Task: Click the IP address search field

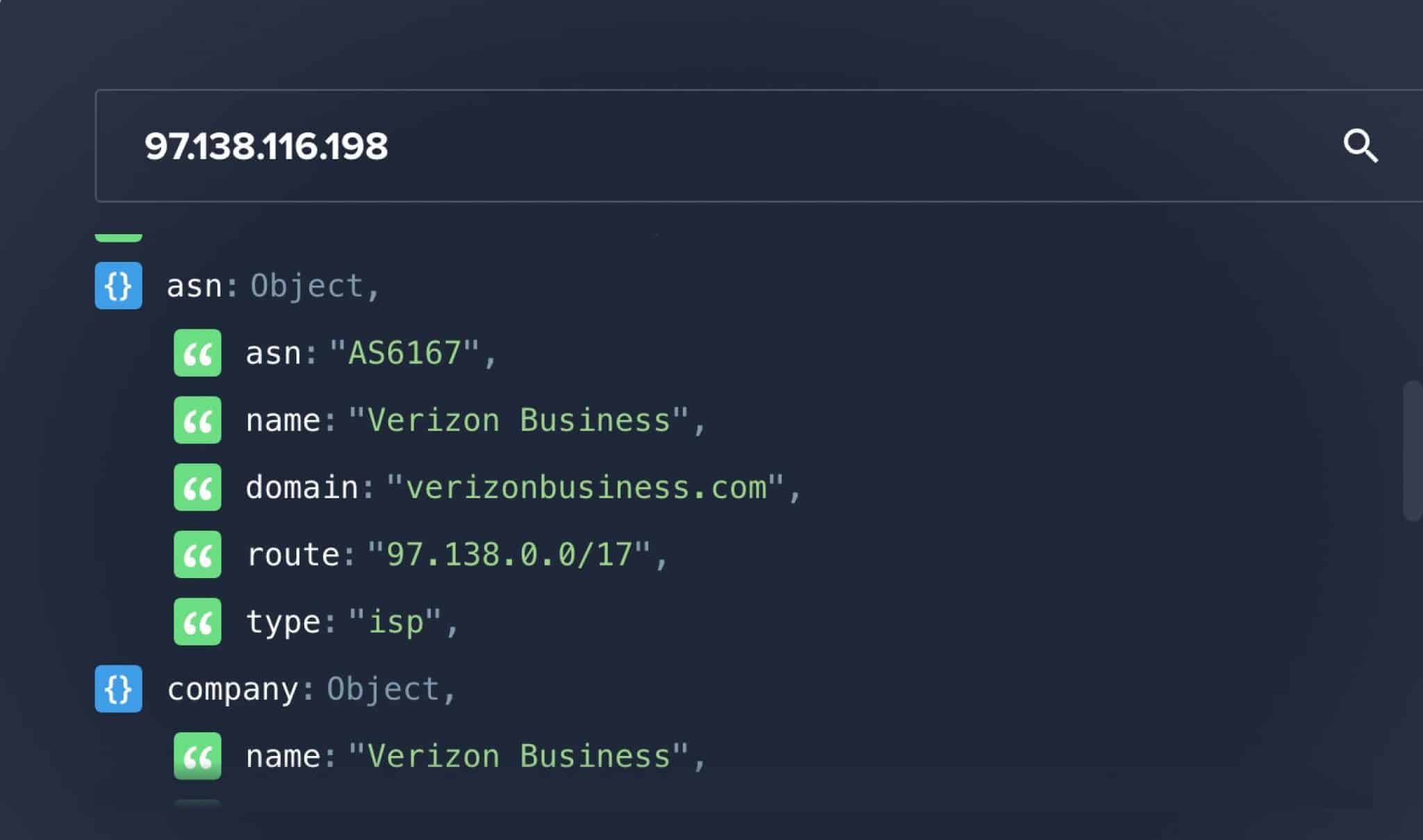Action: pos(695,146)
